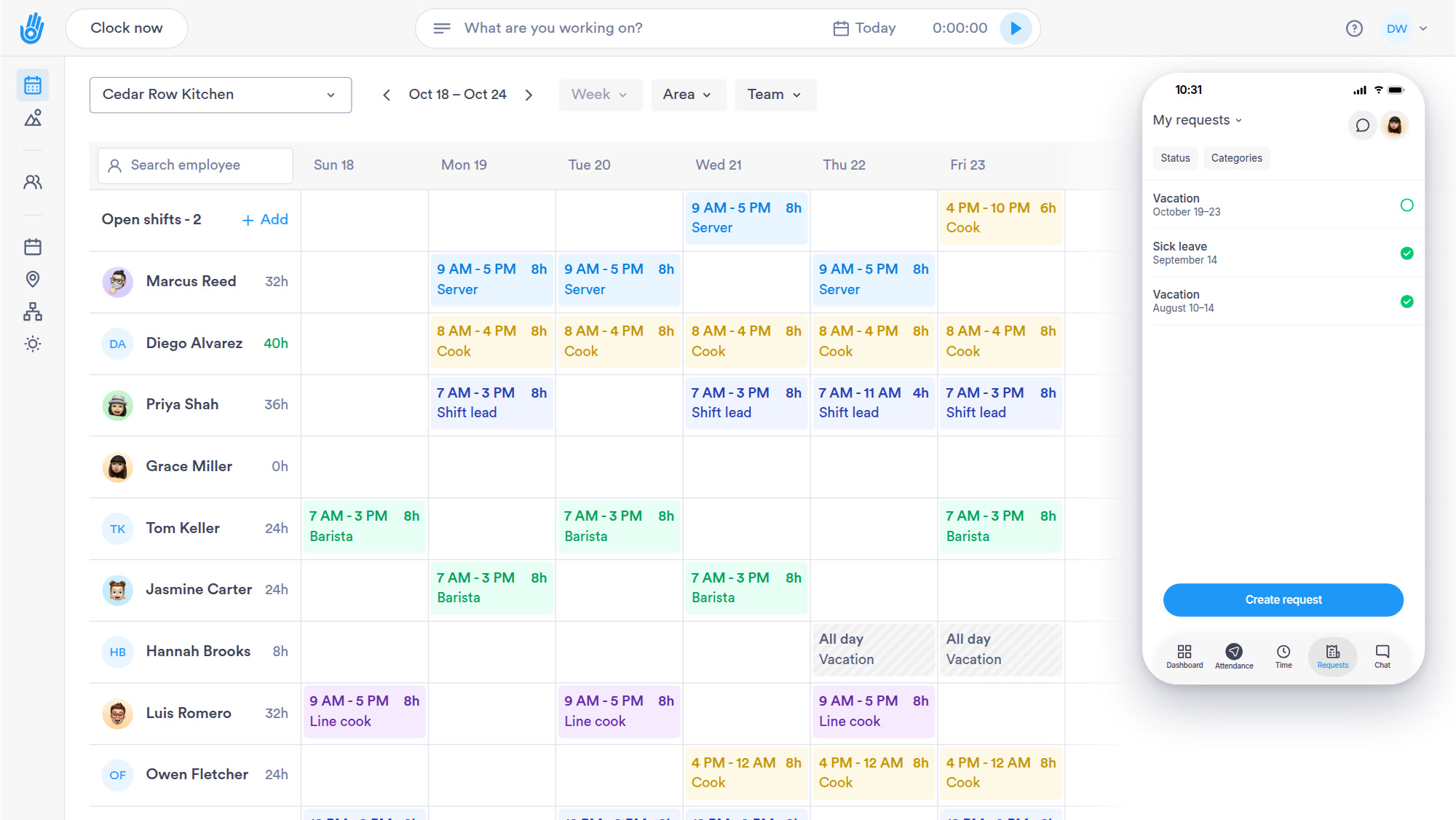This screenshot has width=1456, height=820.
Task: Open the schedule calendar sidebar icon
Action: pyautogui.click(x=33, y=85)
